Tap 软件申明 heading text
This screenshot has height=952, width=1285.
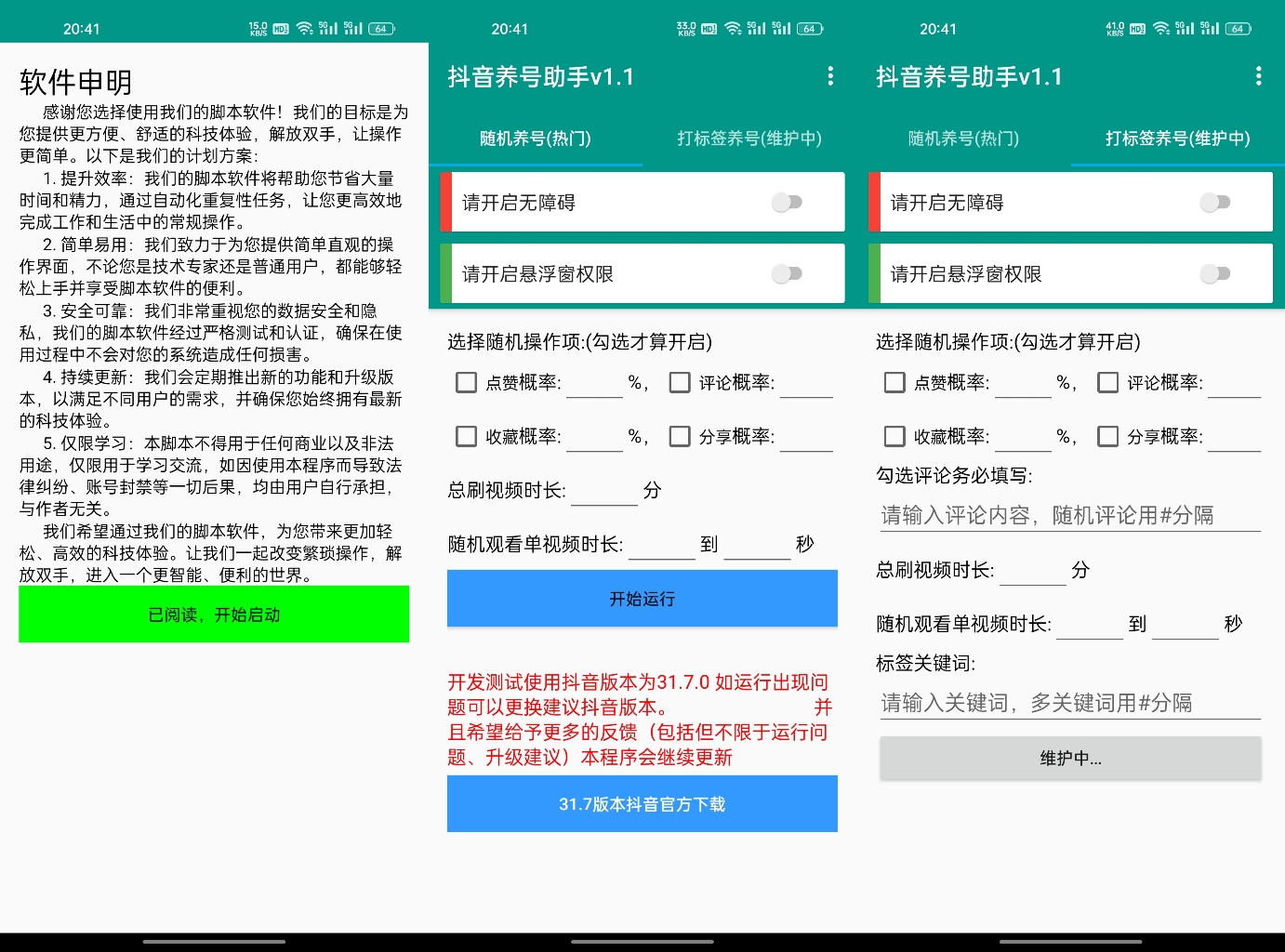76,82
